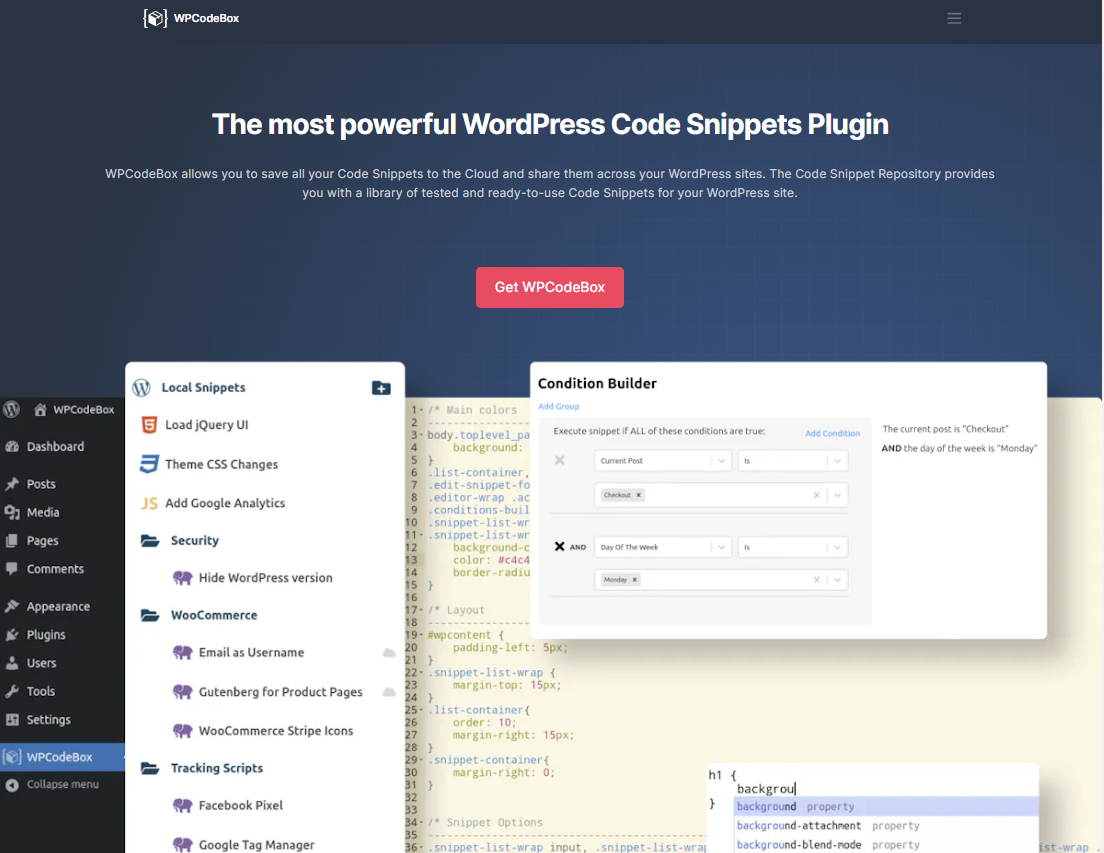Click Collapse menu in the sidebar
The height and width of the screenshot is (853, 1104).
coord(62,785)
